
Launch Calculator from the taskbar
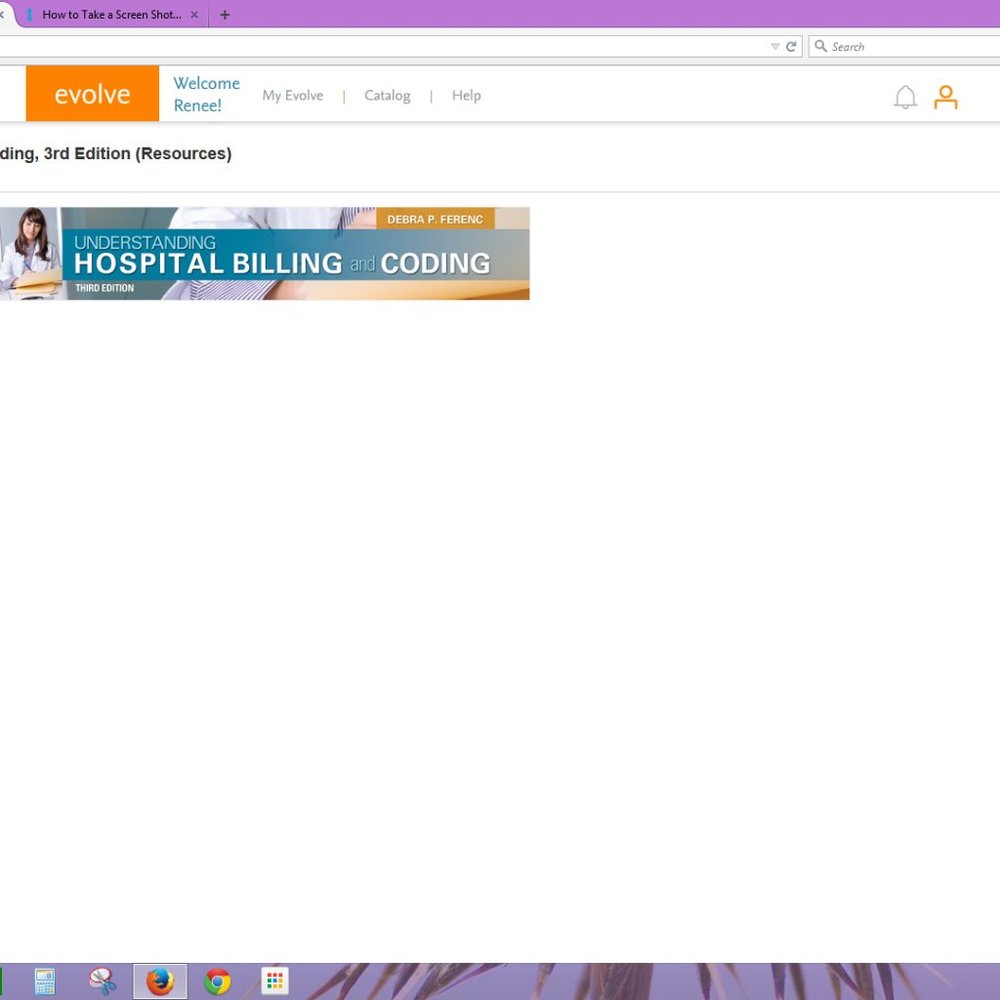[45, 981]
